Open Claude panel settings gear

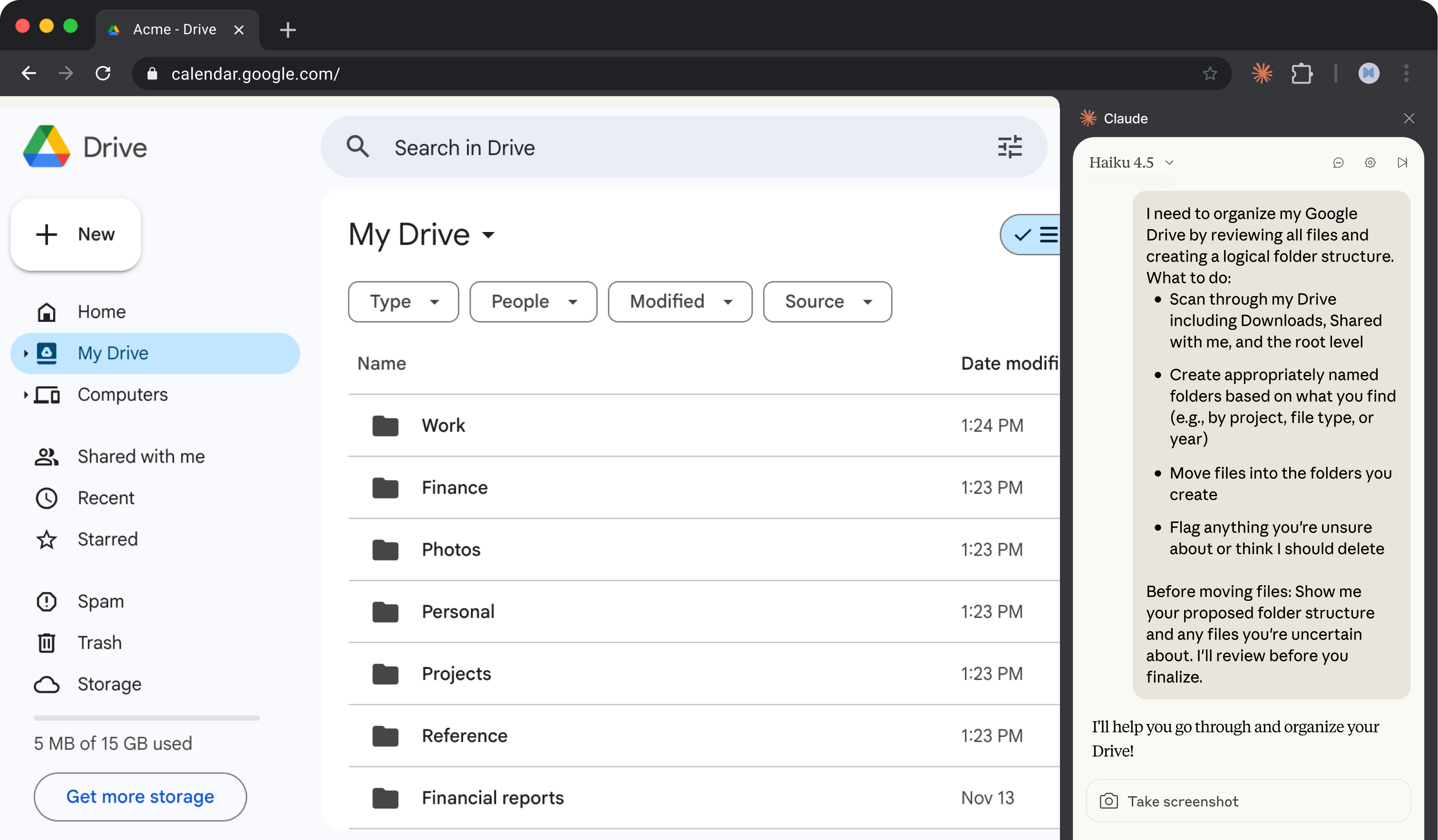[x=1370, y=163]
